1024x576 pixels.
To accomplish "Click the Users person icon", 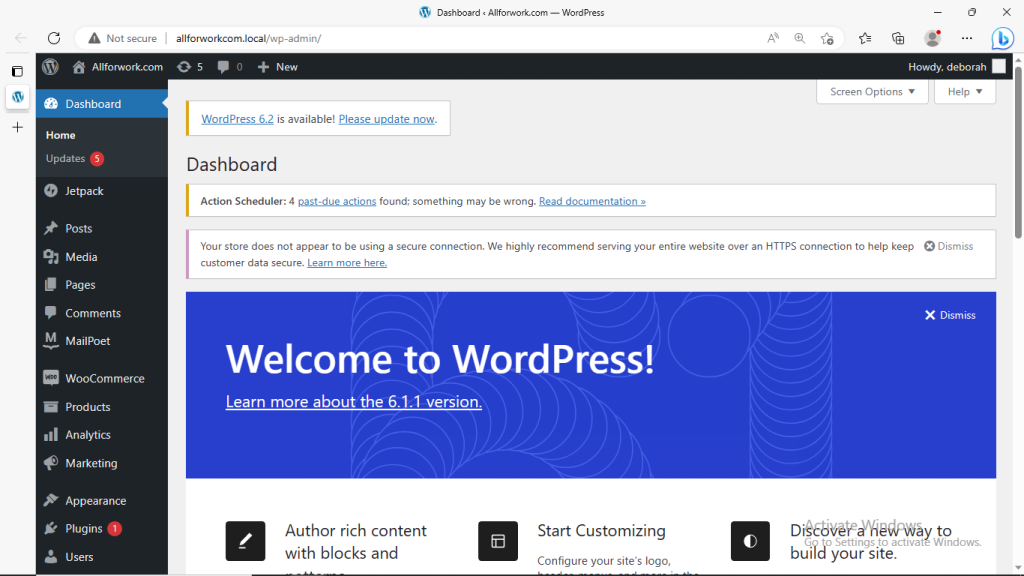I will tap(51, 557).
